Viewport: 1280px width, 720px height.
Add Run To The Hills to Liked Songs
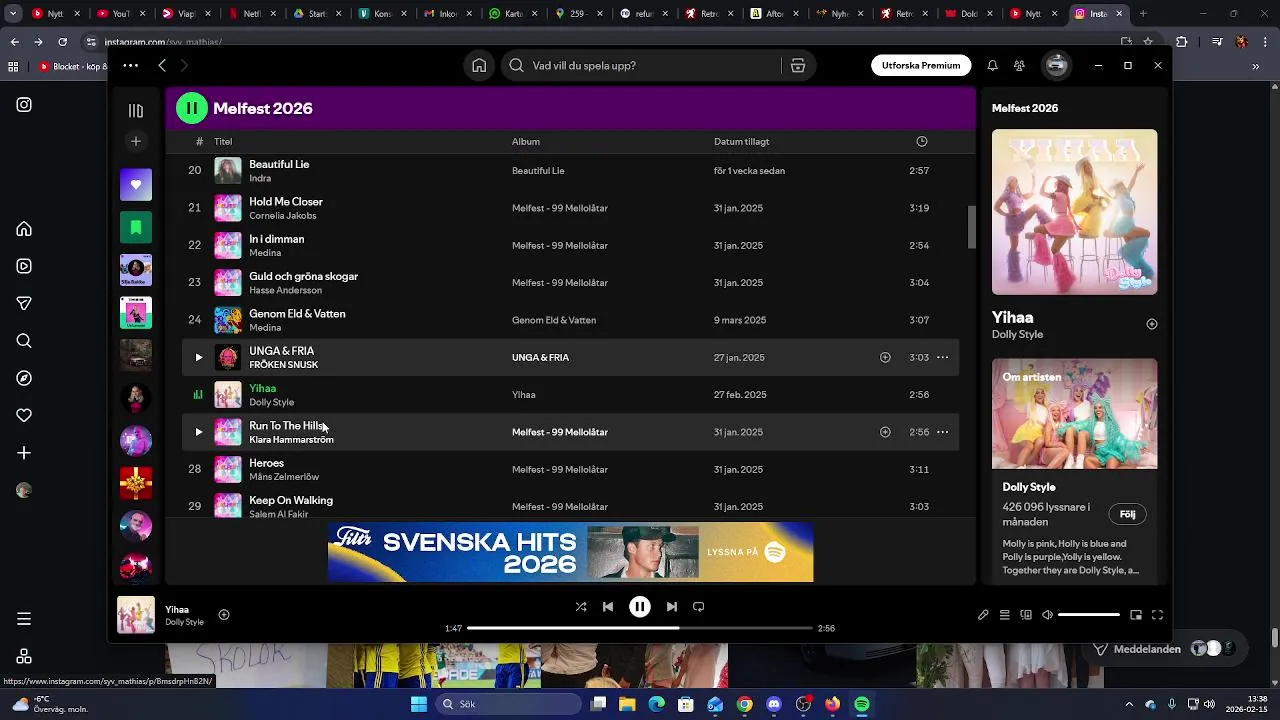(x=885, y=432)
